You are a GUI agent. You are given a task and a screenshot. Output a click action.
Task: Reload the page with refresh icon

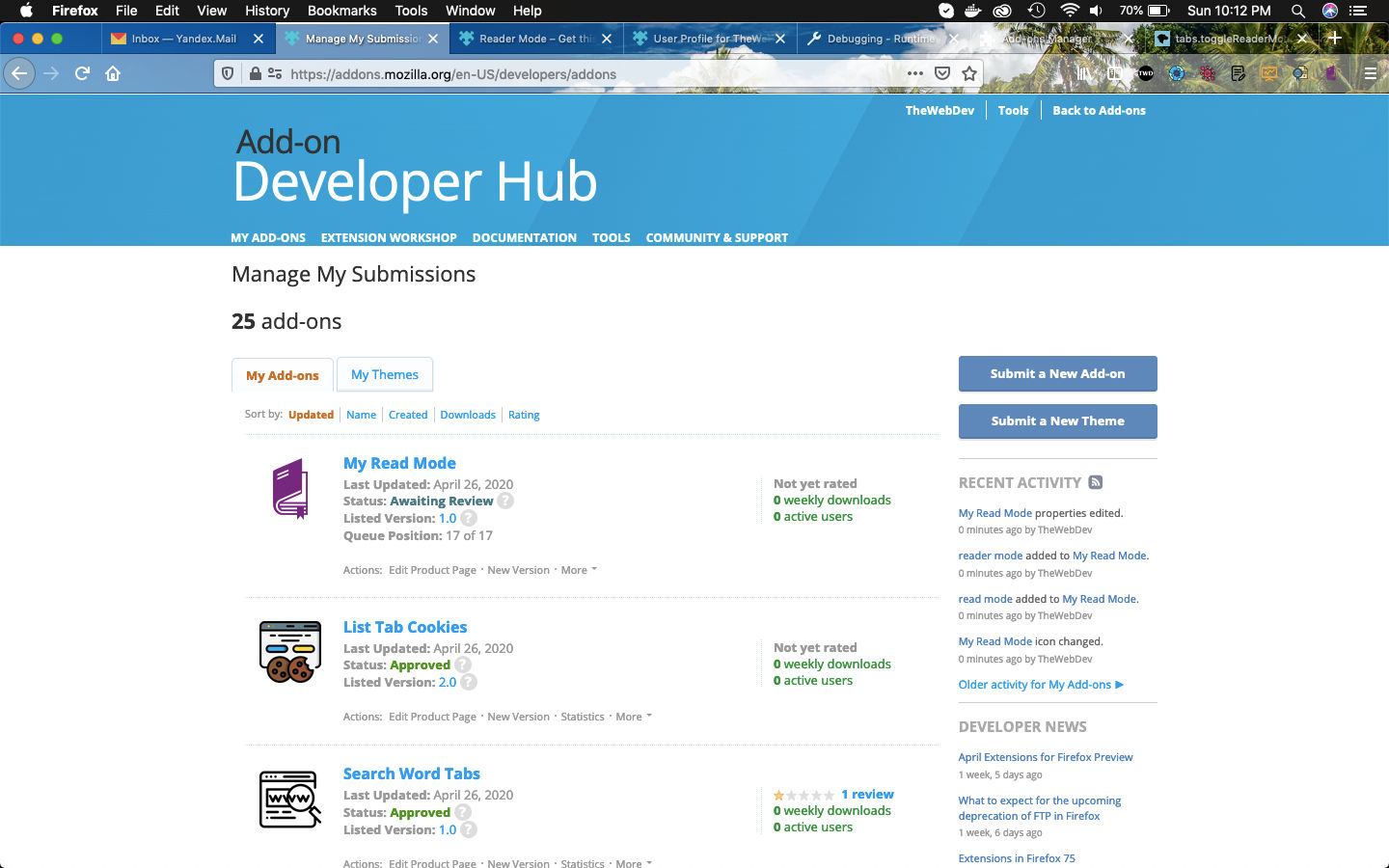click(82, 73)
